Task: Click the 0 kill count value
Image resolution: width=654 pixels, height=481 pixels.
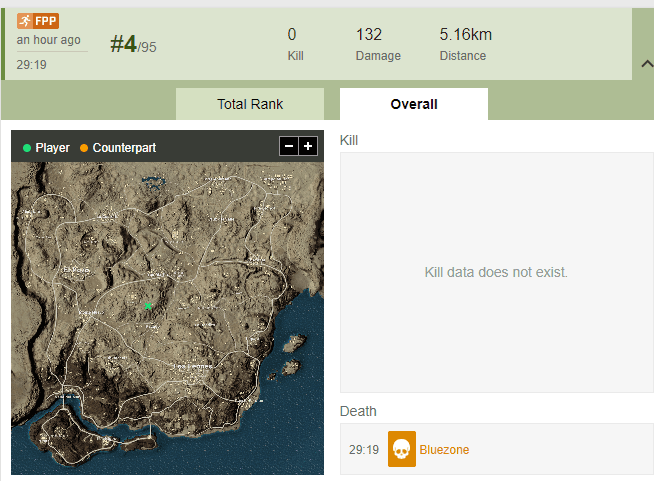Action: (x=292, y=35)
